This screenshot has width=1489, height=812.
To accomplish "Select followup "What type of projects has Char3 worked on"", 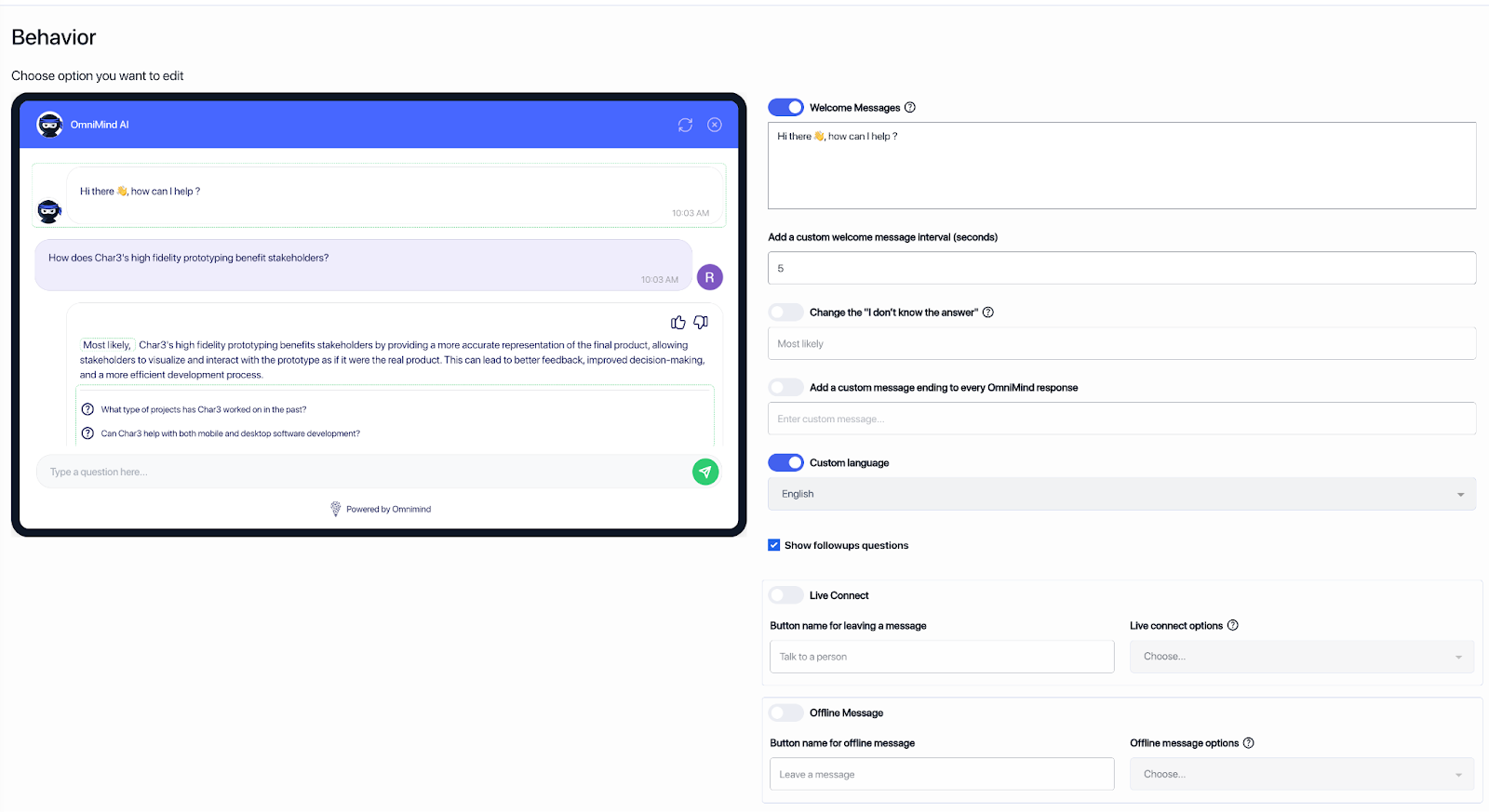I will [x=204, y=409].
